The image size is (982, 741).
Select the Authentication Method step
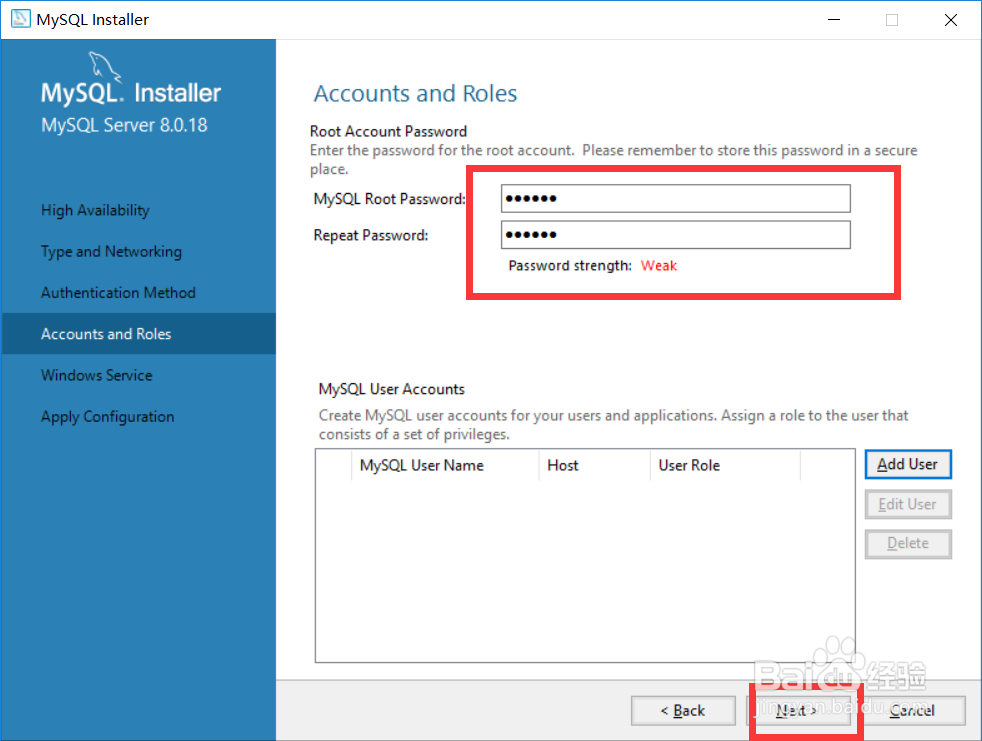coord(118,293)
